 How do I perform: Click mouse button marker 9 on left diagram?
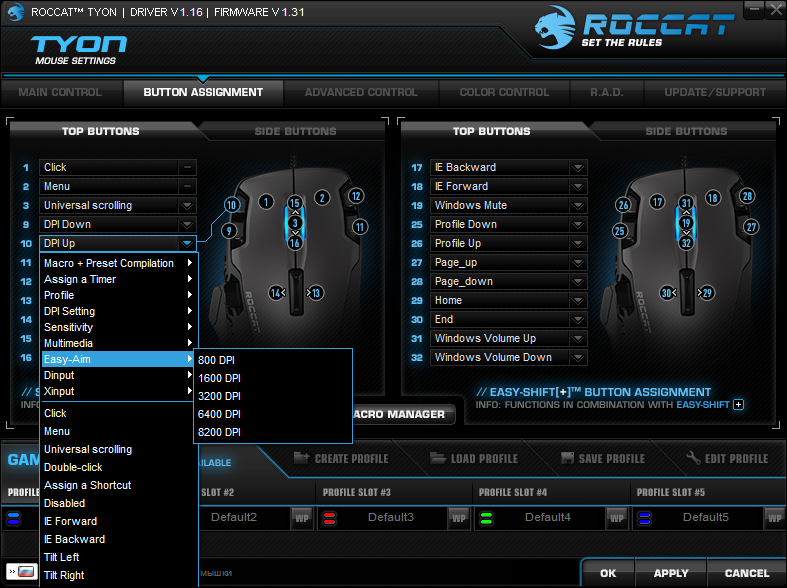point(229,231)
